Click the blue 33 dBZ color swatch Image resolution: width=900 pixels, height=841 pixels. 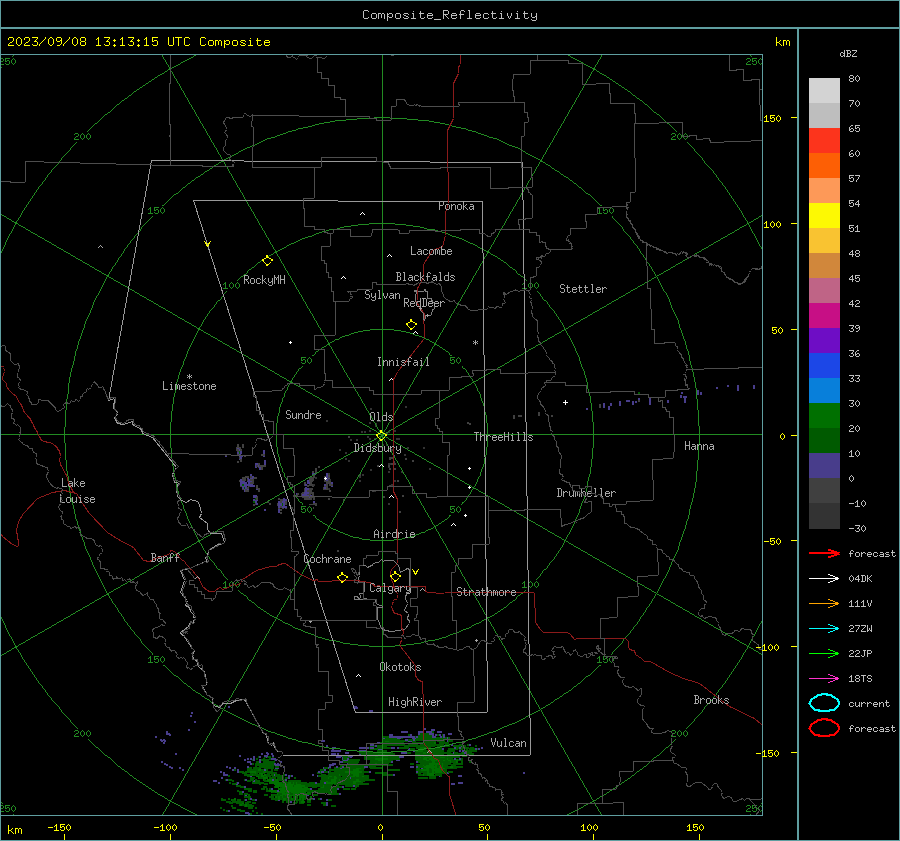824,366
